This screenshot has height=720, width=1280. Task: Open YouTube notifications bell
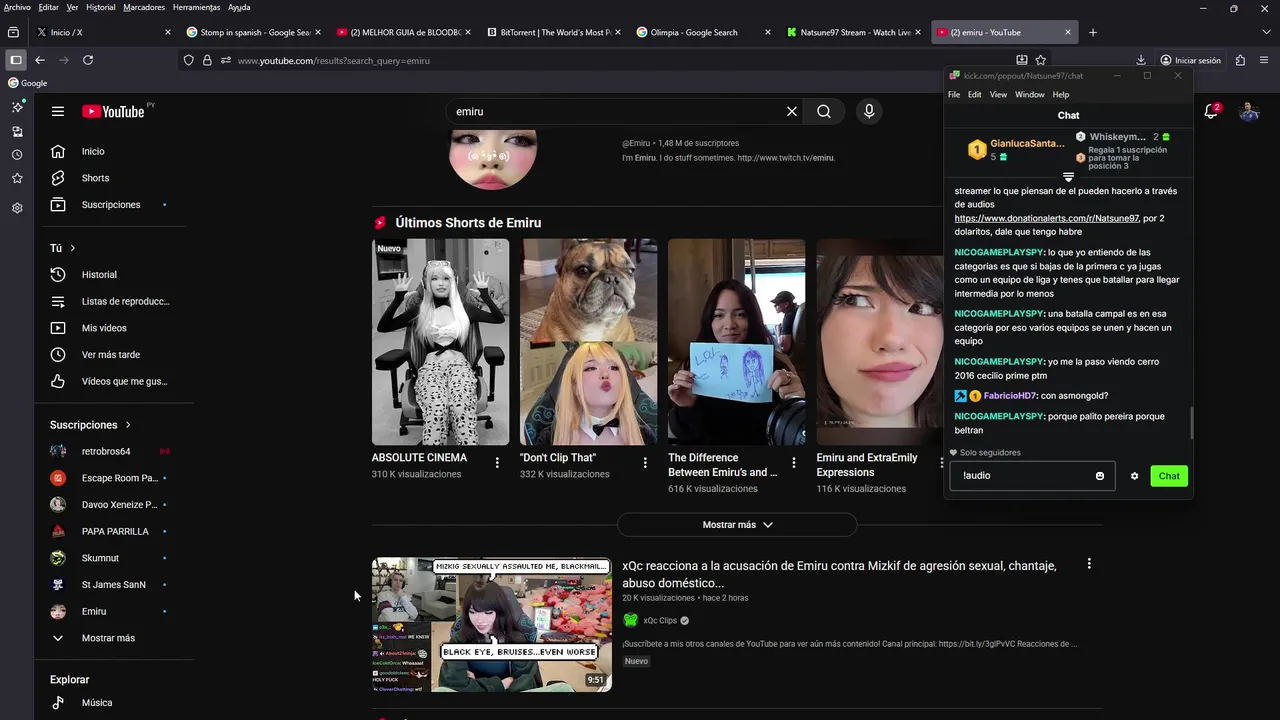(x=1211, y=112)
